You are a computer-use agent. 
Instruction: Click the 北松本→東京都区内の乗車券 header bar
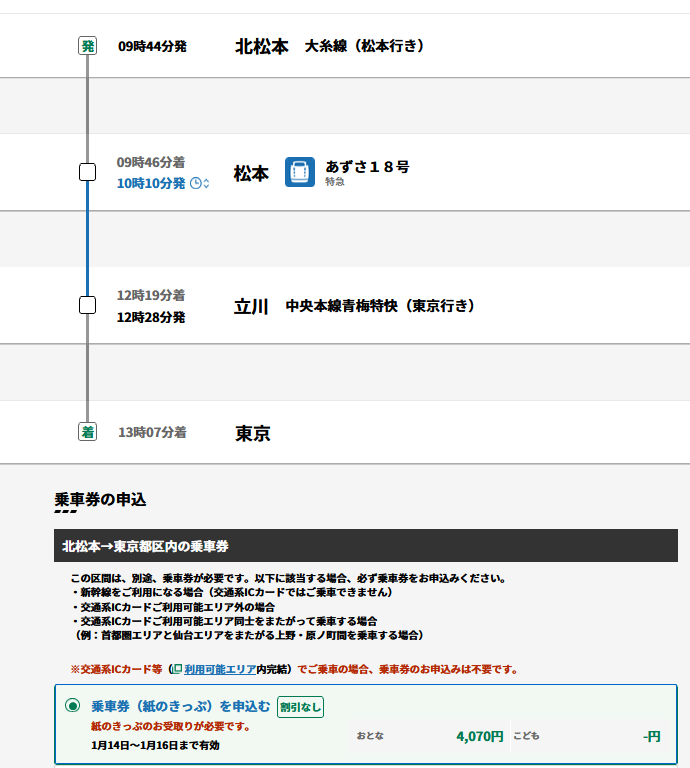(366, 546)
